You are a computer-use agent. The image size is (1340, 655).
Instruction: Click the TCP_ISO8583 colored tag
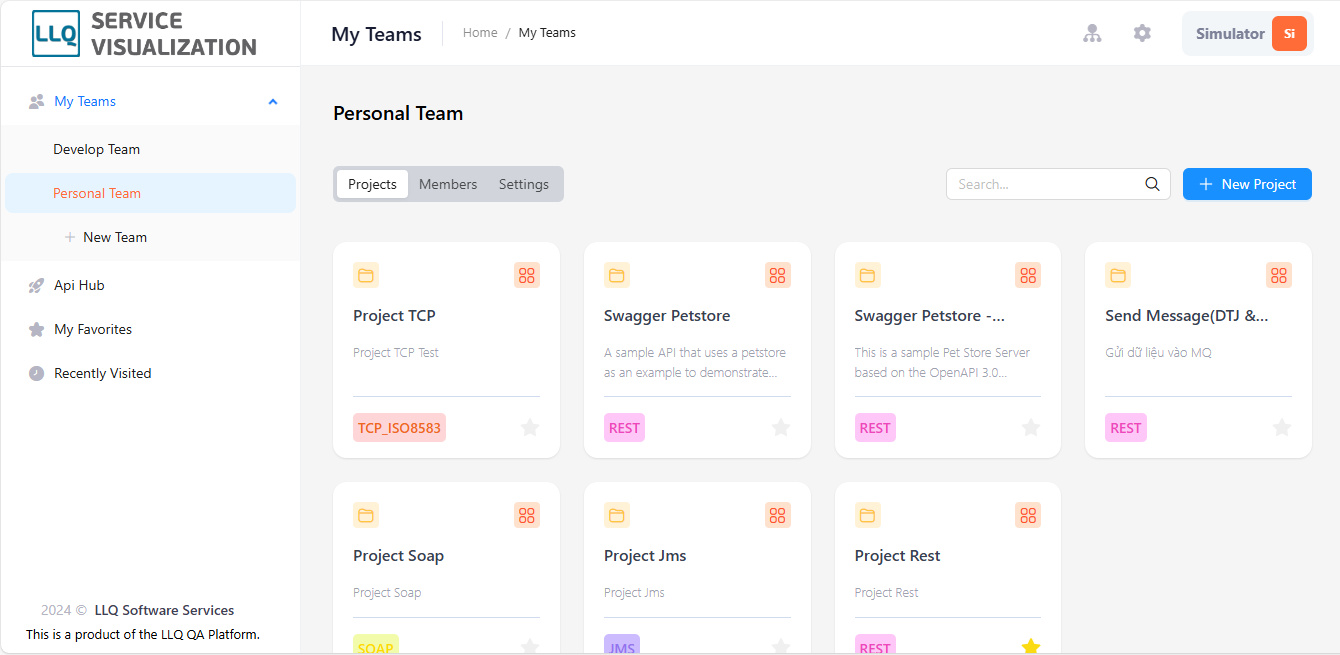[399, 428]
